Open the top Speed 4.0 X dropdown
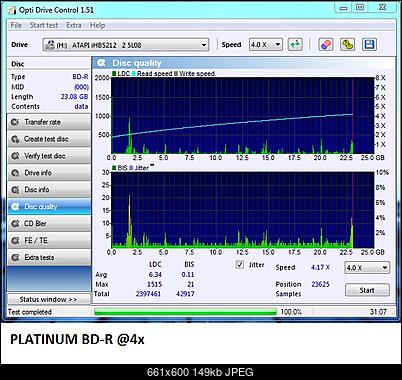 click(x=266, y=45)
